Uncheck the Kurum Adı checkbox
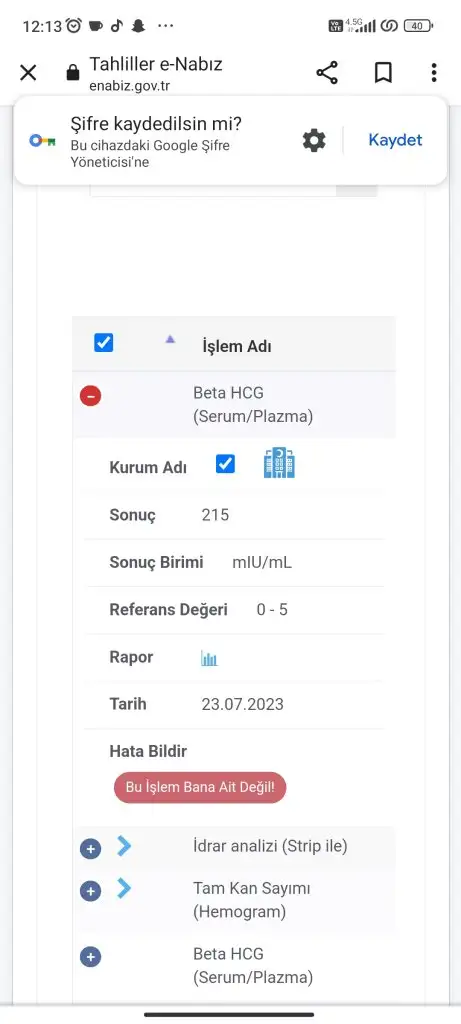This screenshot has height=1024, width=461. [225, 464]
